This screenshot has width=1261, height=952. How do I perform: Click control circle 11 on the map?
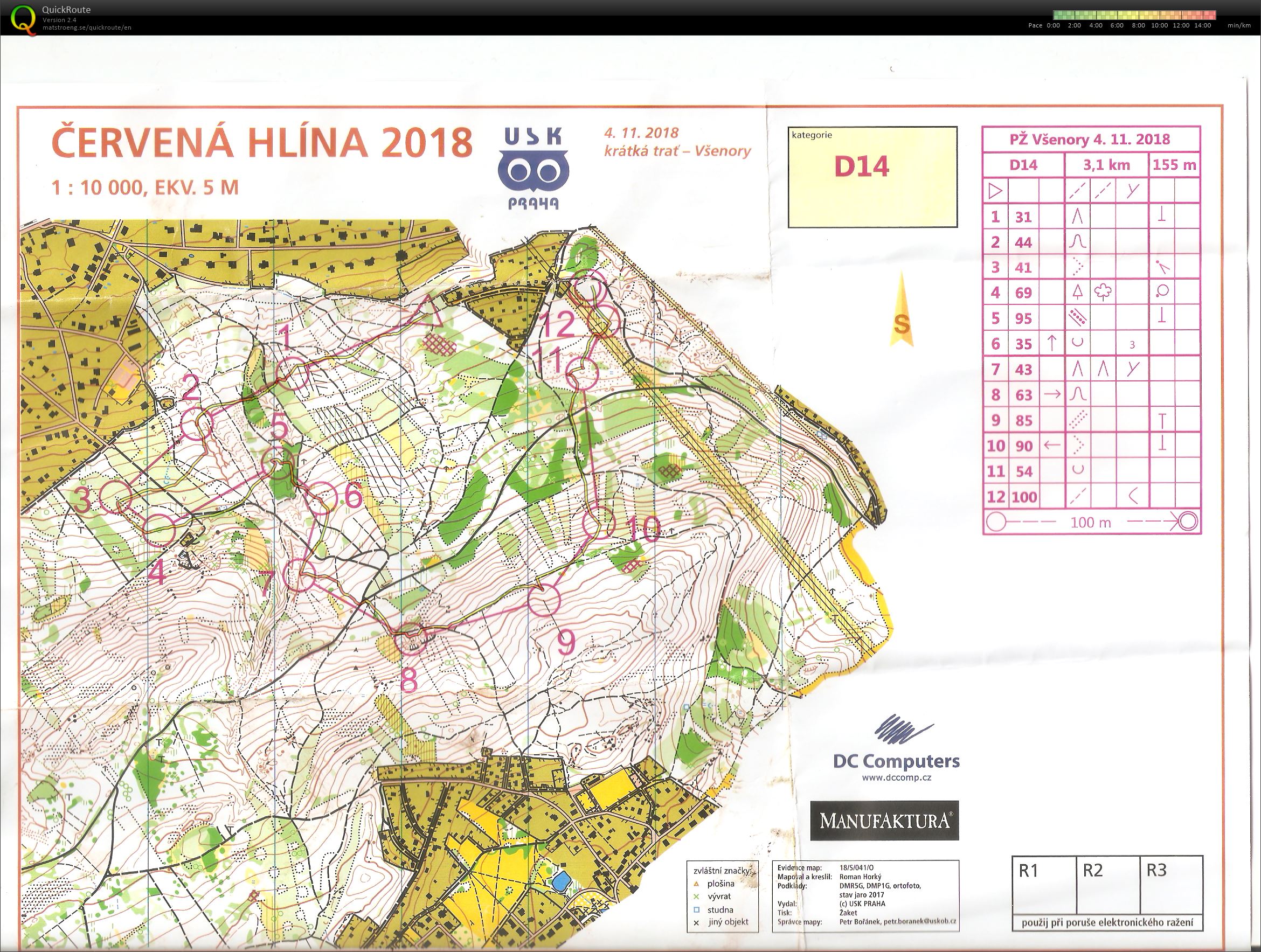pos(583,374)
